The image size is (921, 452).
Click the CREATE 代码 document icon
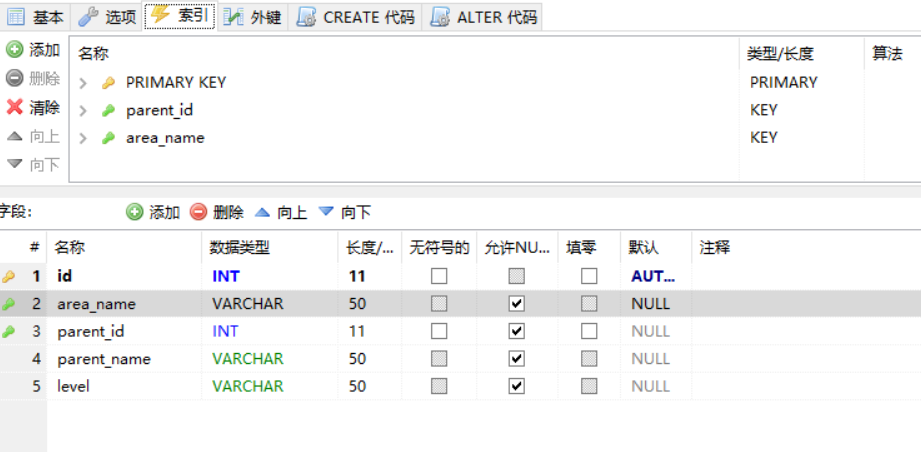coord(306,17)
